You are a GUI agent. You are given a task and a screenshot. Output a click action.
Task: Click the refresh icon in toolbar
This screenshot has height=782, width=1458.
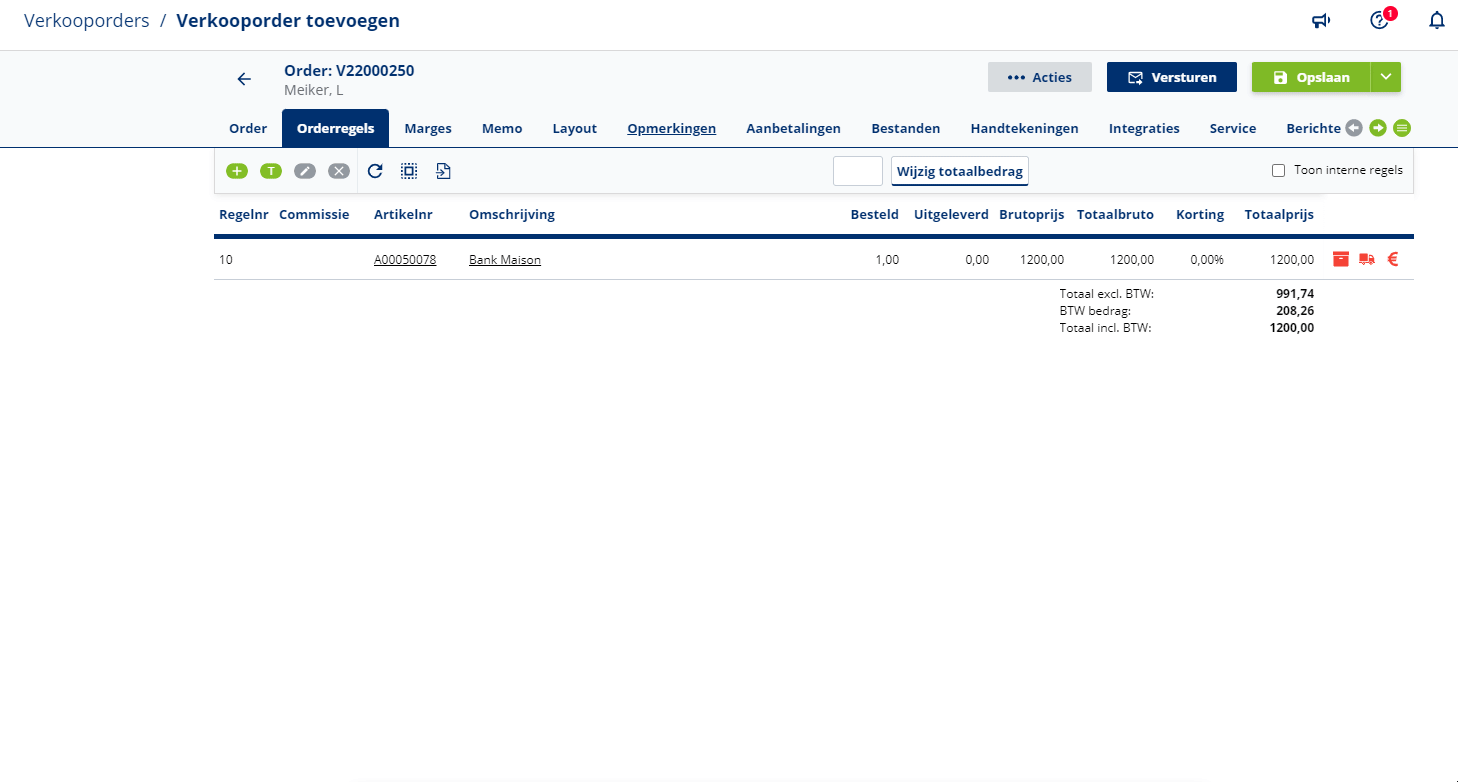coord(375,171)
